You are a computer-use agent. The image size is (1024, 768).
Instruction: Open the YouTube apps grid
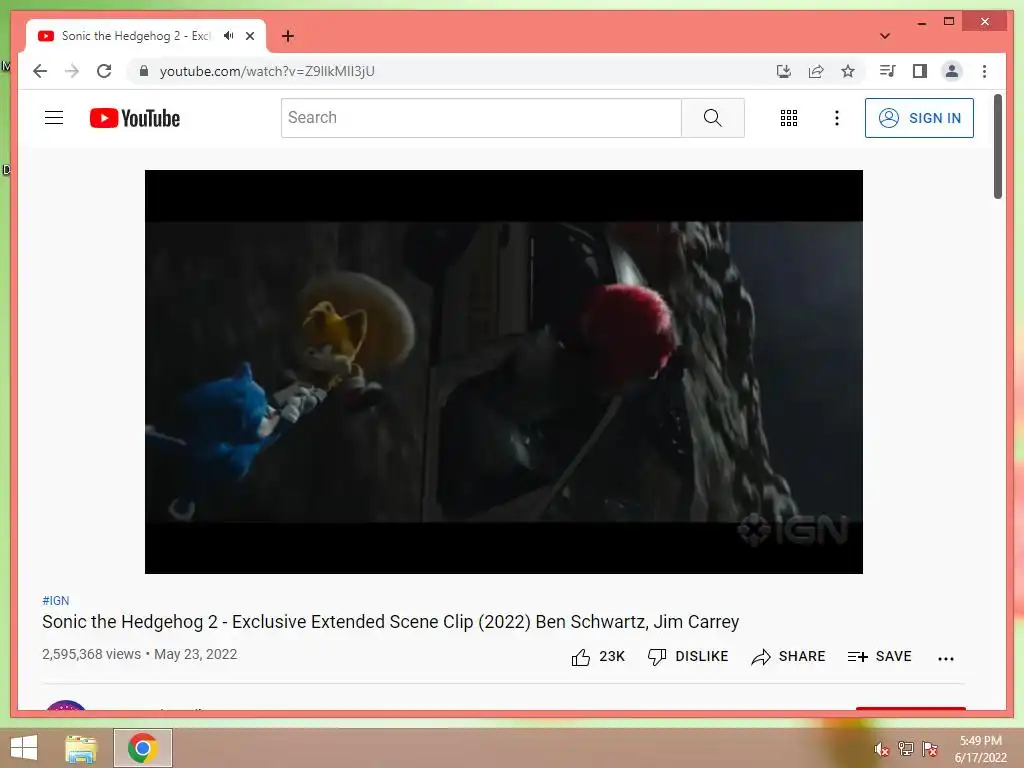point(788,118)
